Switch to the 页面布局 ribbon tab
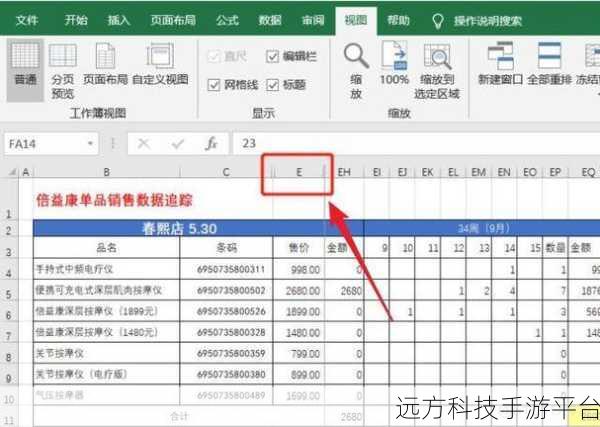The image size is (600, 427). pyautogui.click(x=173, y=20)
